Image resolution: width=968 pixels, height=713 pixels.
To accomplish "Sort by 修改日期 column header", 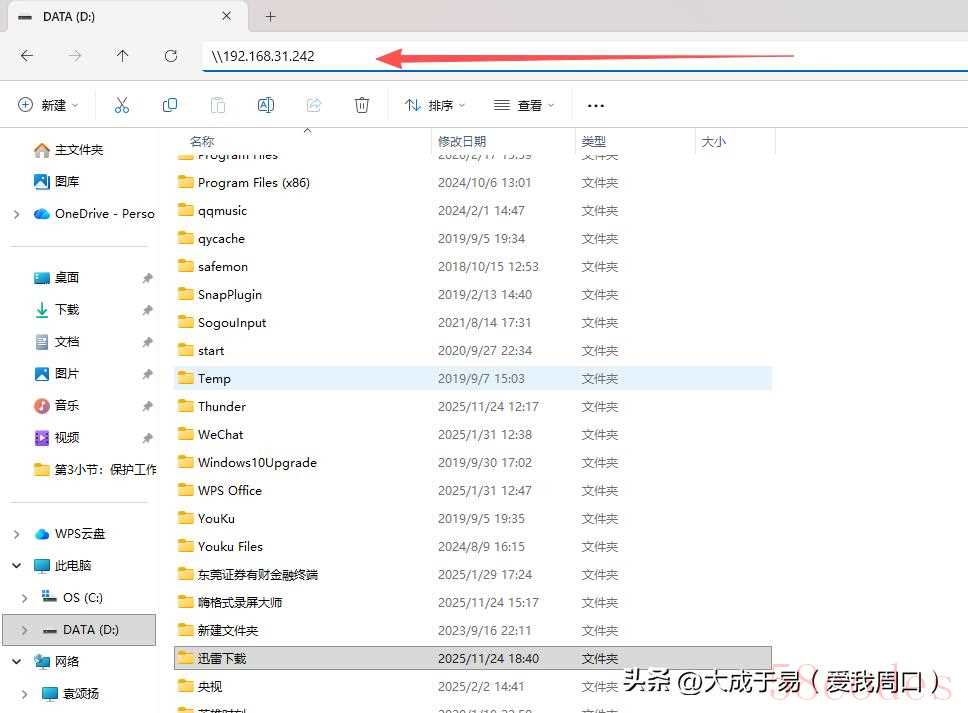I will [462, 141].
